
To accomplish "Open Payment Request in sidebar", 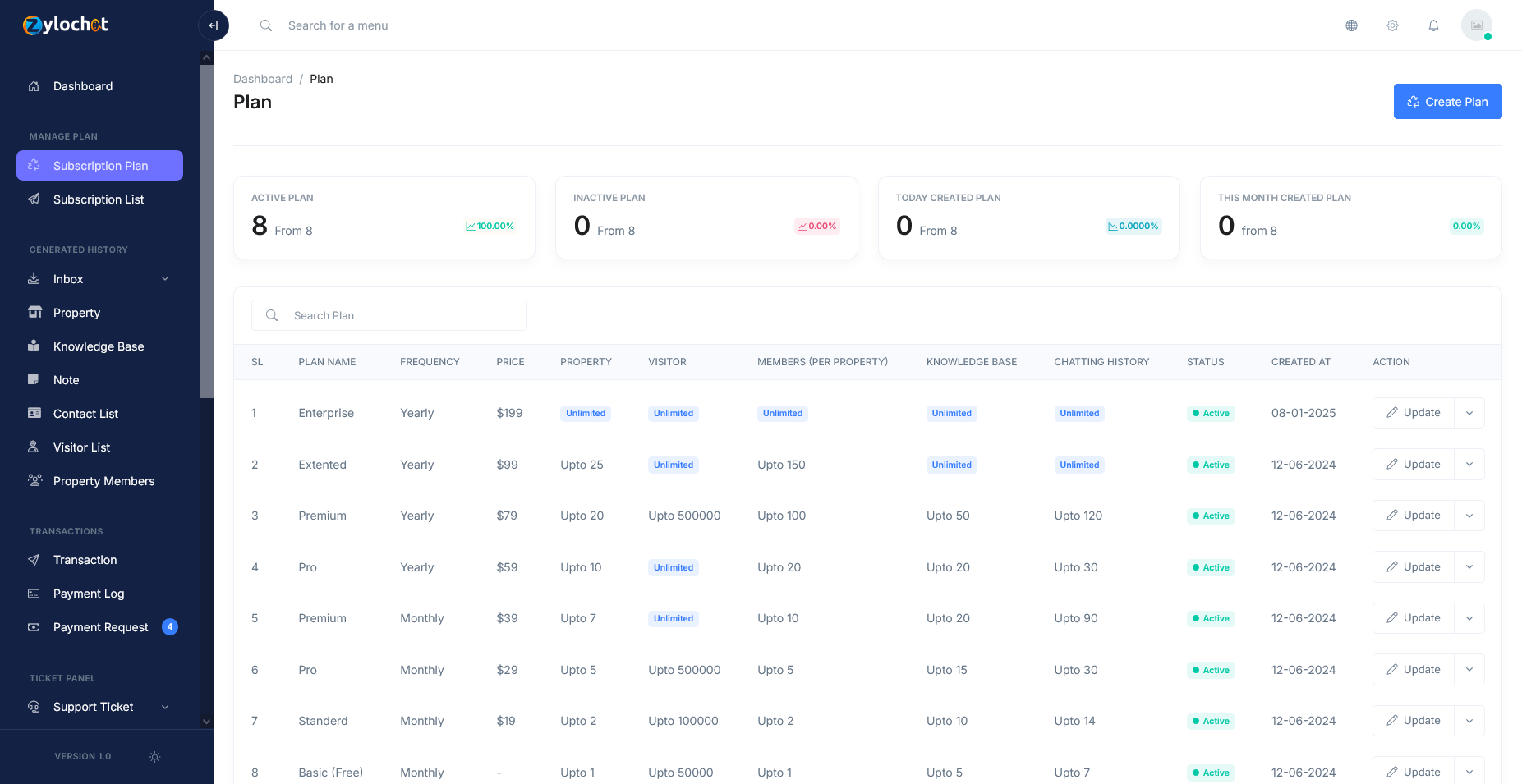I will [99, 627].
